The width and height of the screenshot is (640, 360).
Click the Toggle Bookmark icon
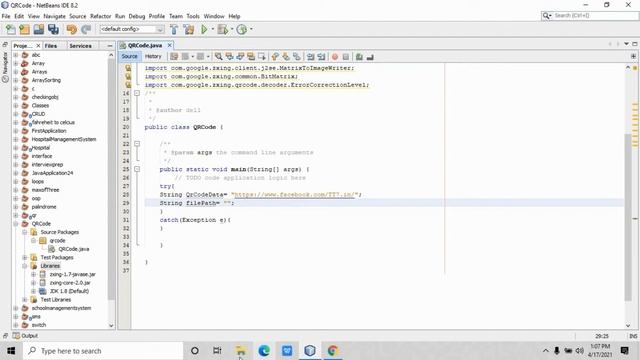point(297,57)
